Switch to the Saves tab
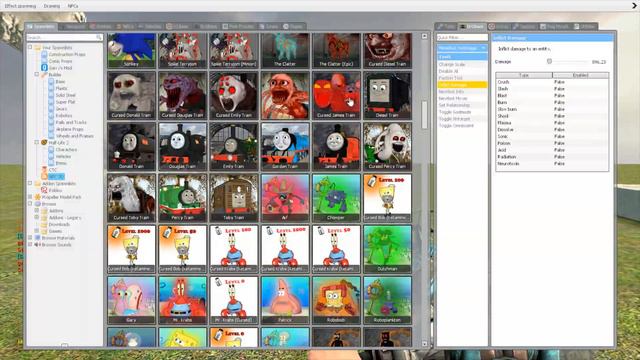 click(269, 27)
